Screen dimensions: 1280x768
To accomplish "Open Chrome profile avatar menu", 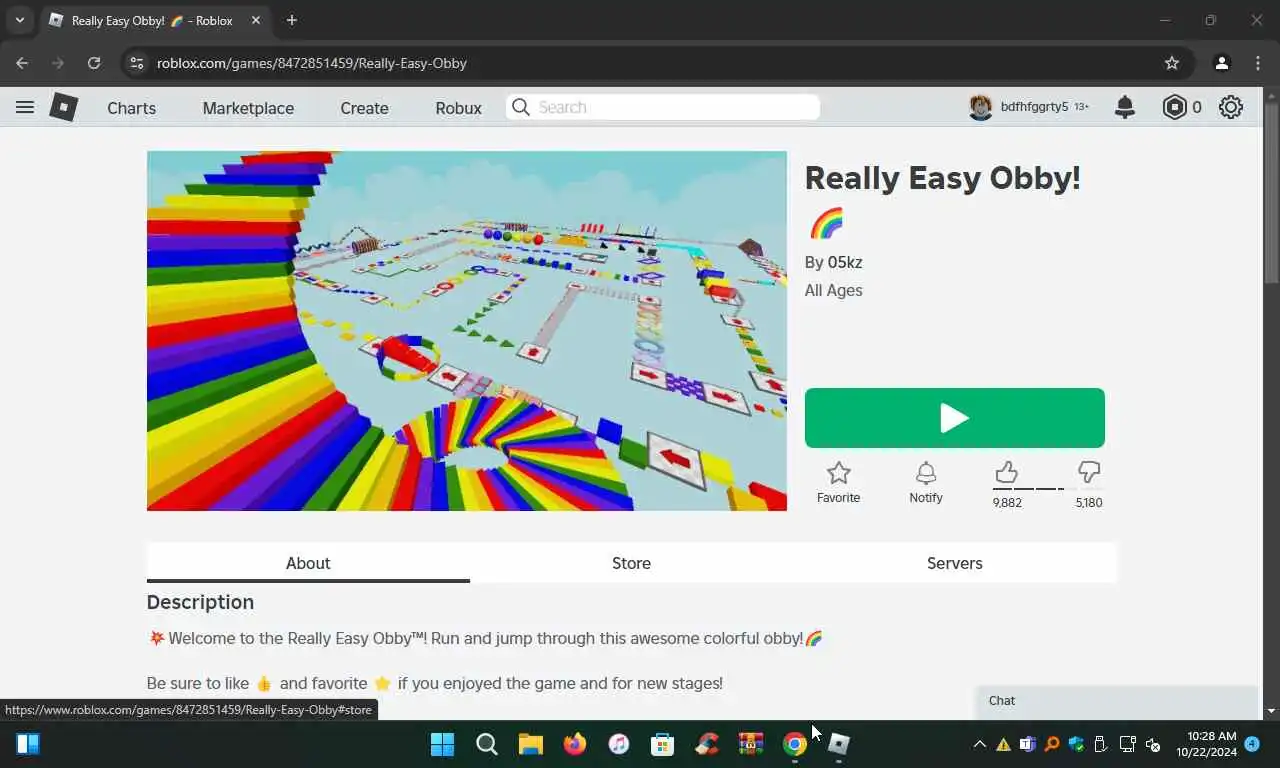I will pos(1221,63).
